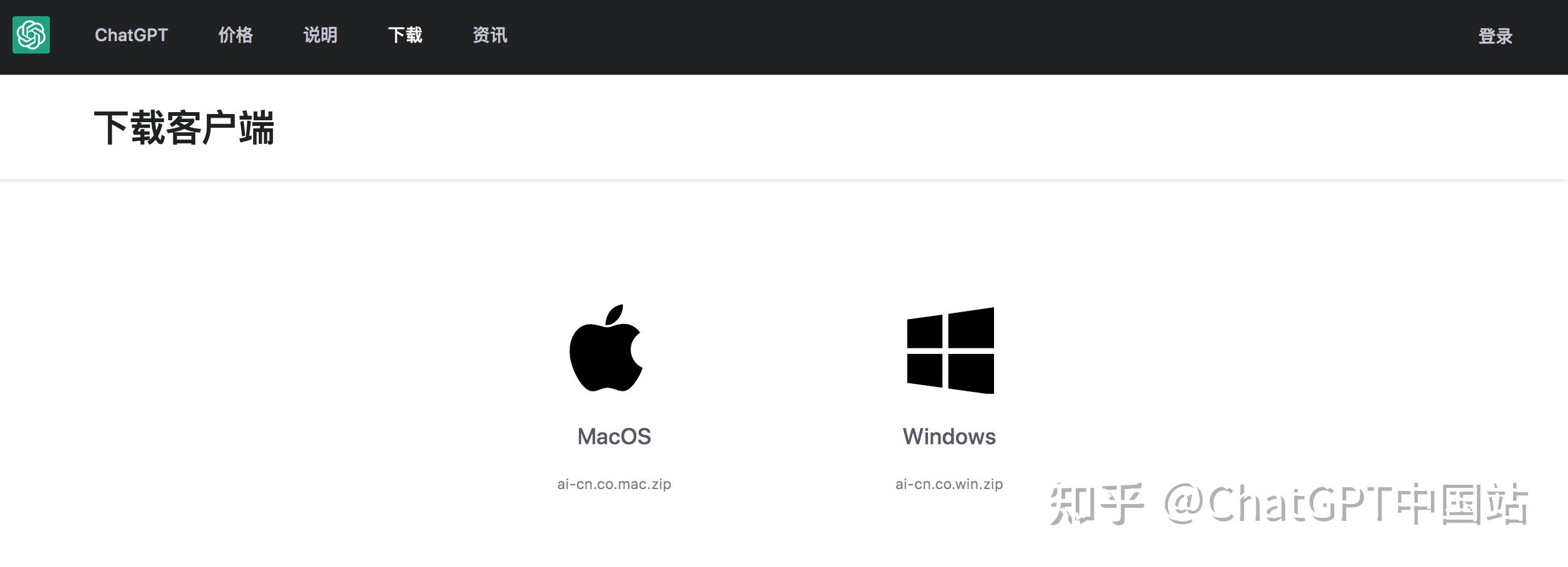Open the 资讯 news section
1568x567 pixels.
(x=490, y=35)
